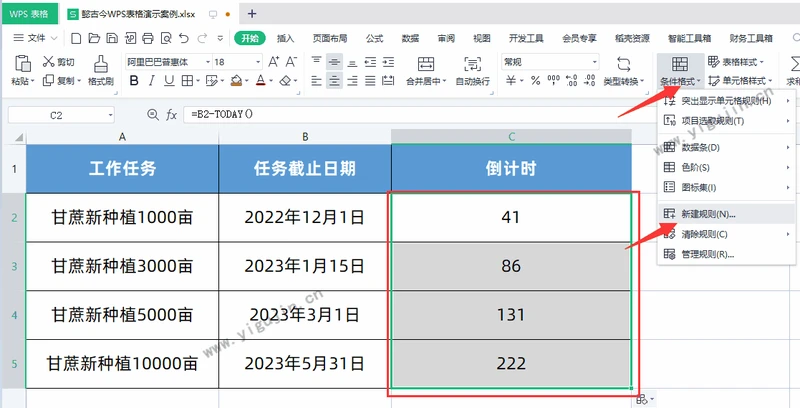The image size is (800, 408).
Task: Click the new tab plus button
Action: point(252,14)
